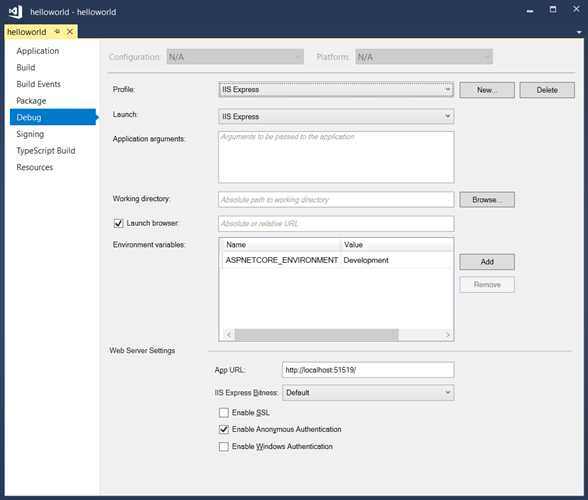Image resolution: width=588 pixels, height=500 pixels.
Task: Select the ASPNETCORE_ENVIRONMENT name cell
Action: point(282,260)
